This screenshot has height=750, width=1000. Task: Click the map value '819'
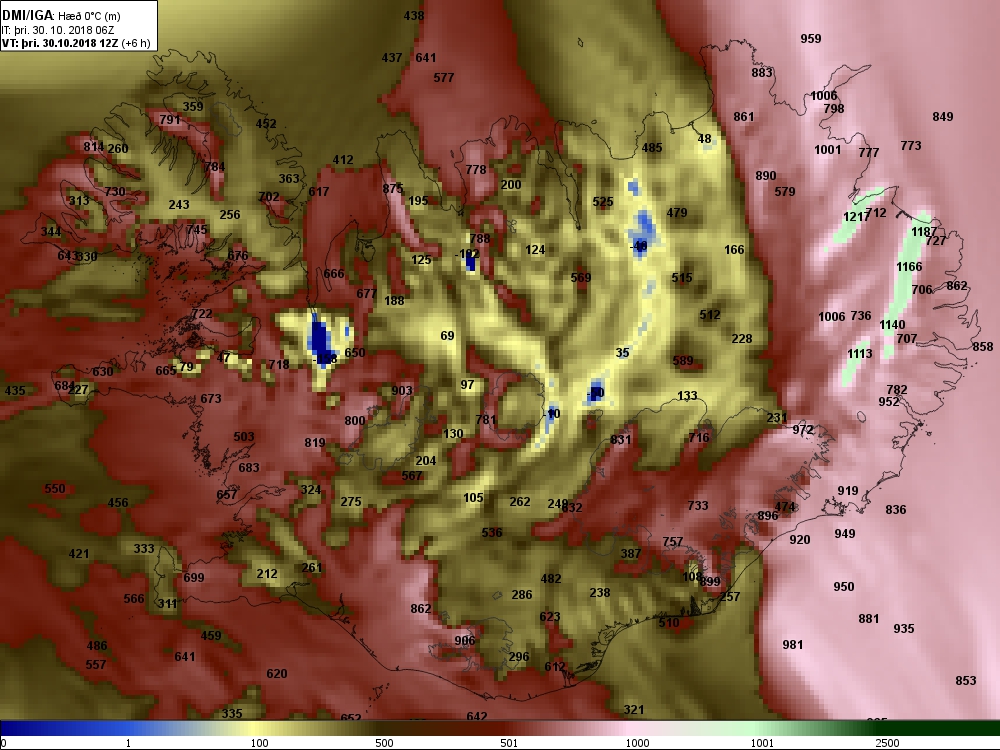click(315, 443)
